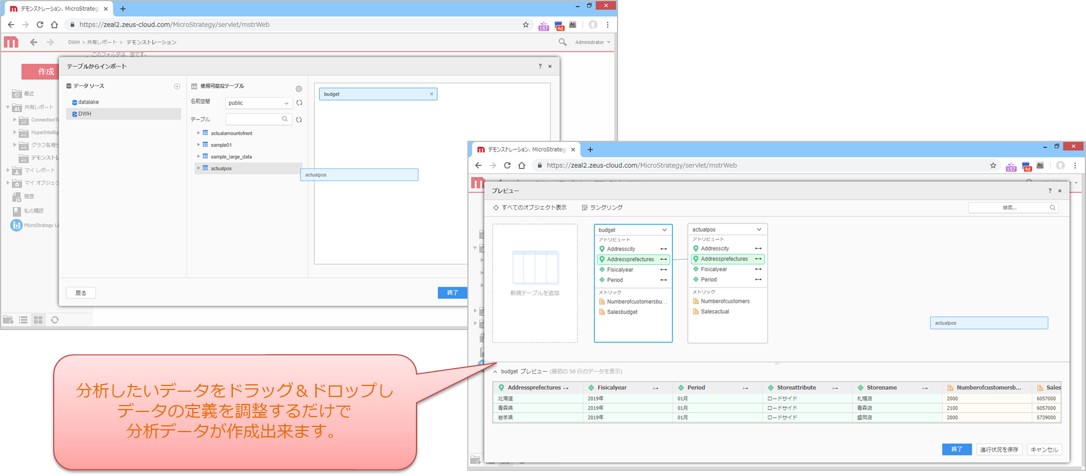The image size is (1086, 476).
Task: Click preview dialog search field
Action: point(1013,208)
